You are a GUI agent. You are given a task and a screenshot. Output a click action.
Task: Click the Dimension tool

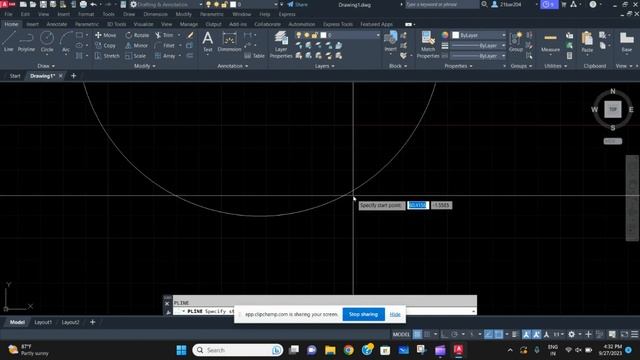pos(229,42)
